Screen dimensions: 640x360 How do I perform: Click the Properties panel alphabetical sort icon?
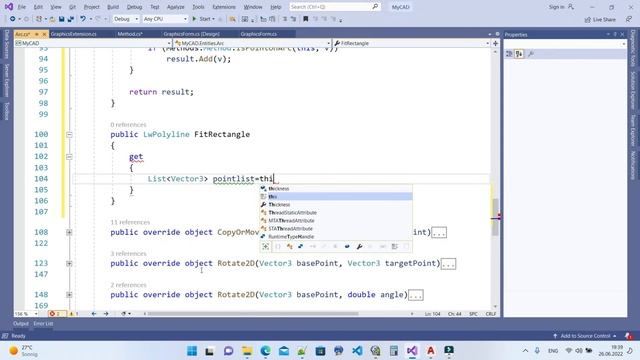pos(519,54)
